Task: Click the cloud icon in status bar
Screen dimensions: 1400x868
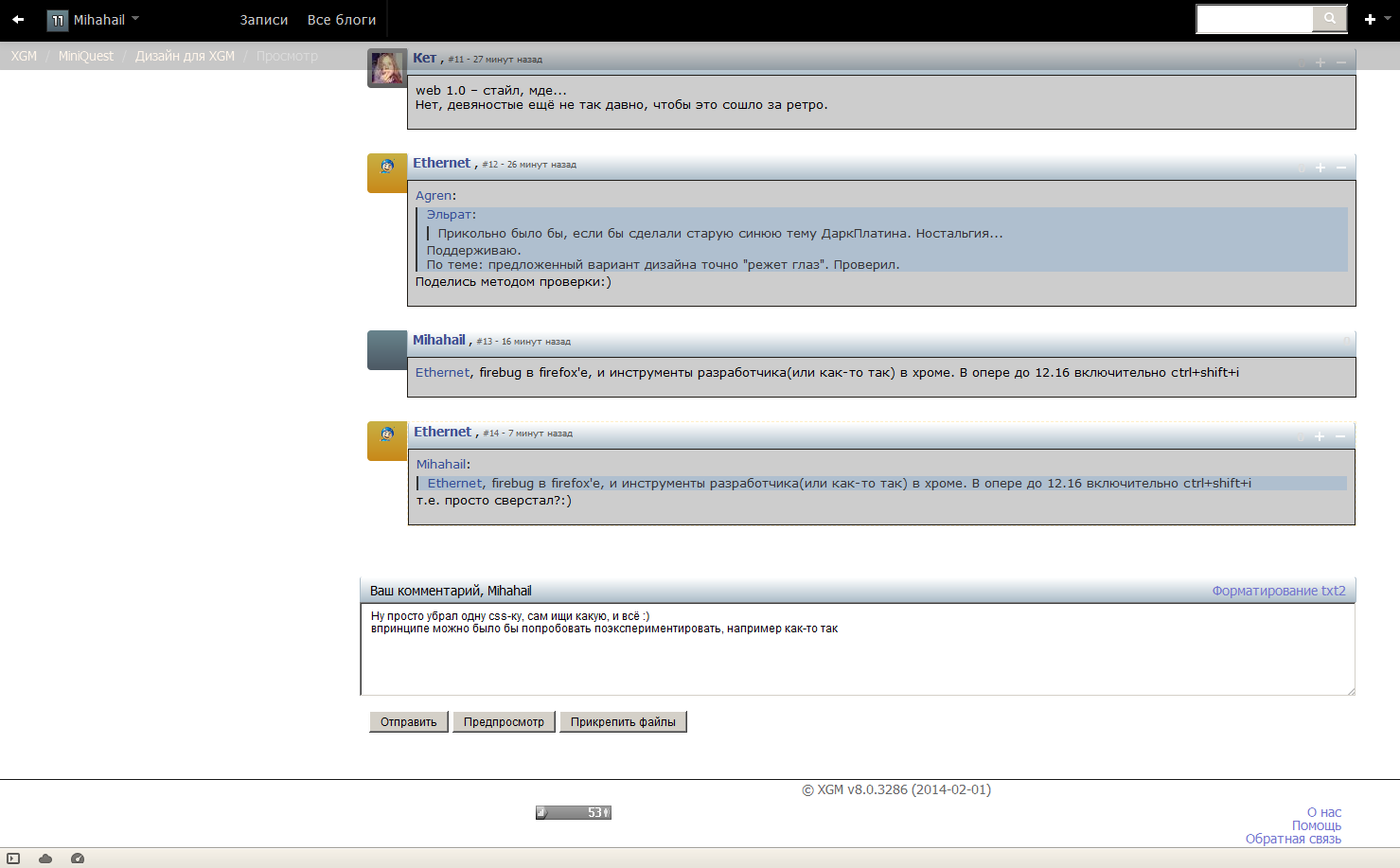Action: (x=45, y=859)
